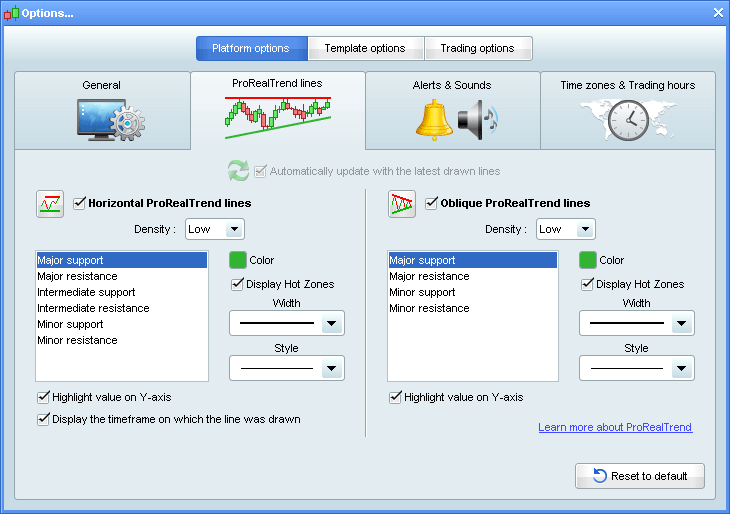Toggle Display Hot Zones for oblique lines
This screenshot has height=514, width=730.
(x=588, y=284)
